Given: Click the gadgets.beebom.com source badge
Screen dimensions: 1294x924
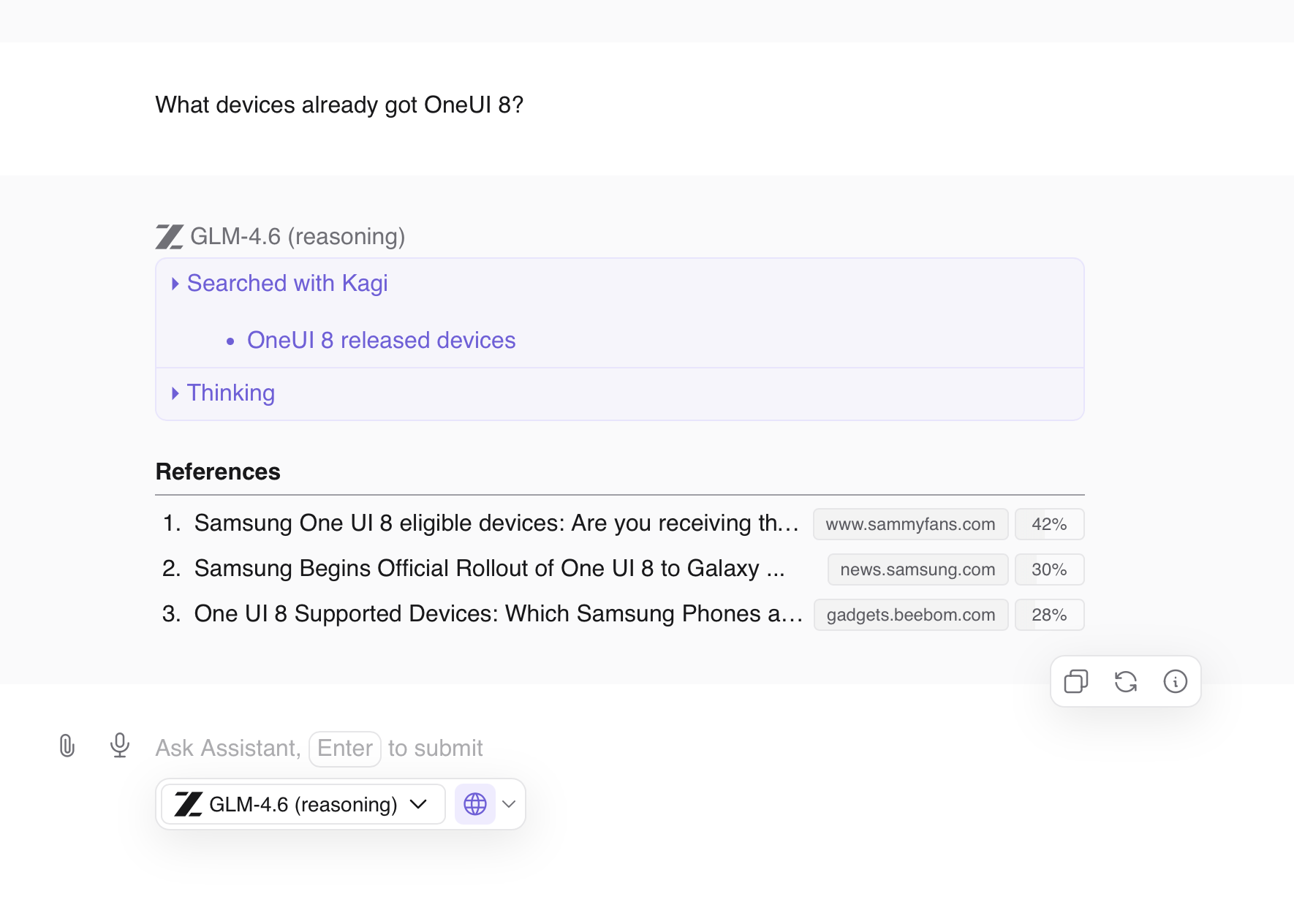Looking at the screenshot, I should point(910,615).
